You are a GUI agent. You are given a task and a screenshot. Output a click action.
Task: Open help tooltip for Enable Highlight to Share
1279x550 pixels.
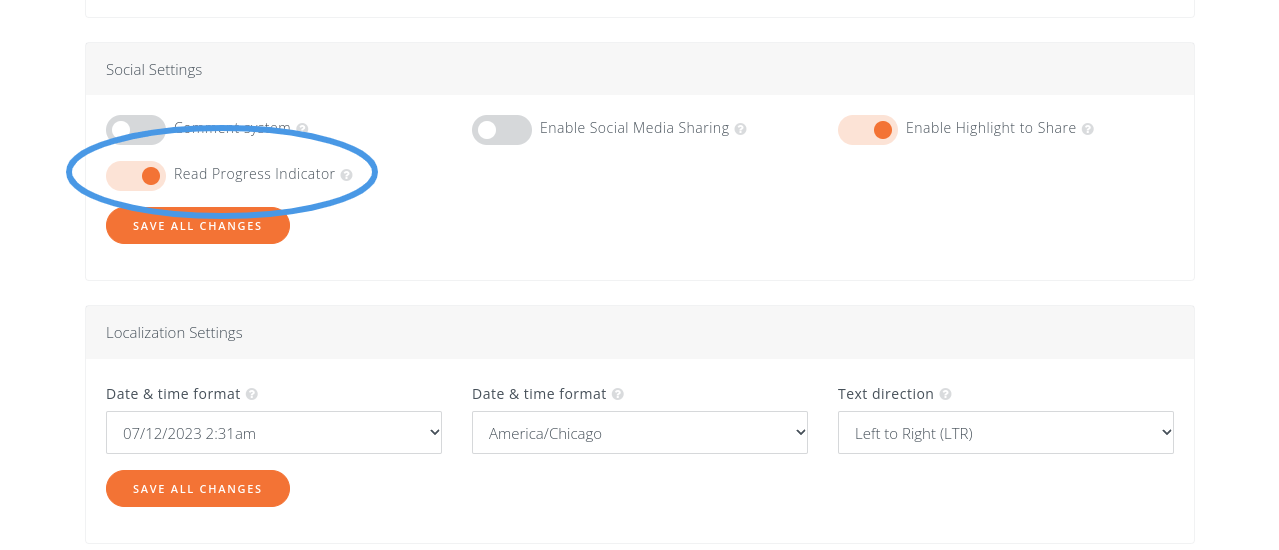[x=1087, y=129]
